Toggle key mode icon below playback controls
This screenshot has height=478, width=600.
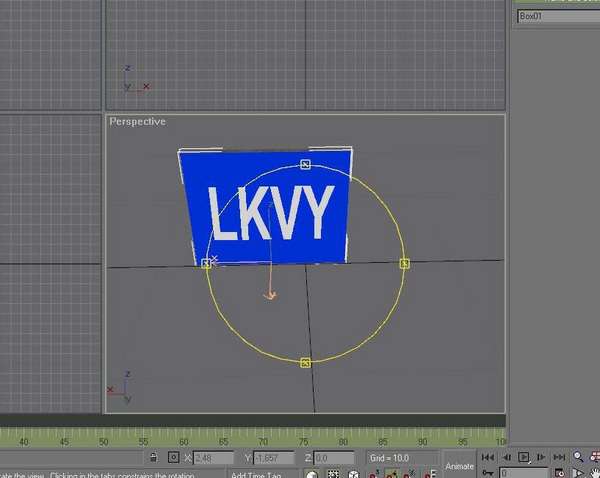(487, 473)
